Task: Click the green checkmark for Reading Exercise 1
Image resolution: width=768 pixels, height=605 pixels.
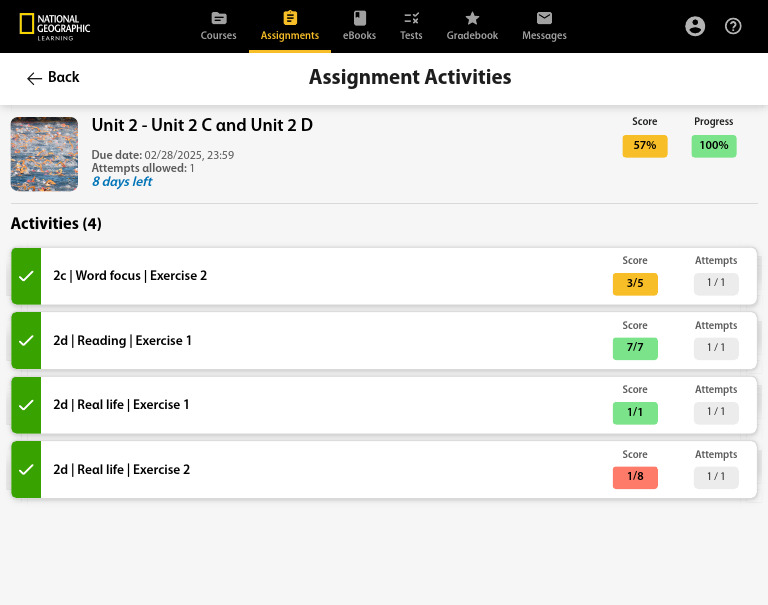Action: 26,341
